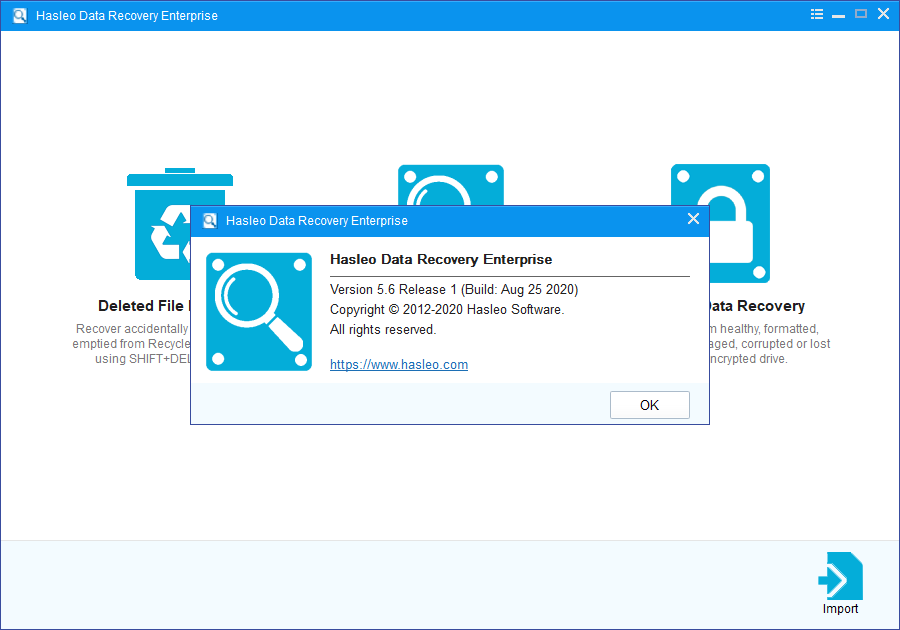Click the large magnifier logo in About dialog
The width and height of the screenshot is (900, 630).
pos(259,312)
